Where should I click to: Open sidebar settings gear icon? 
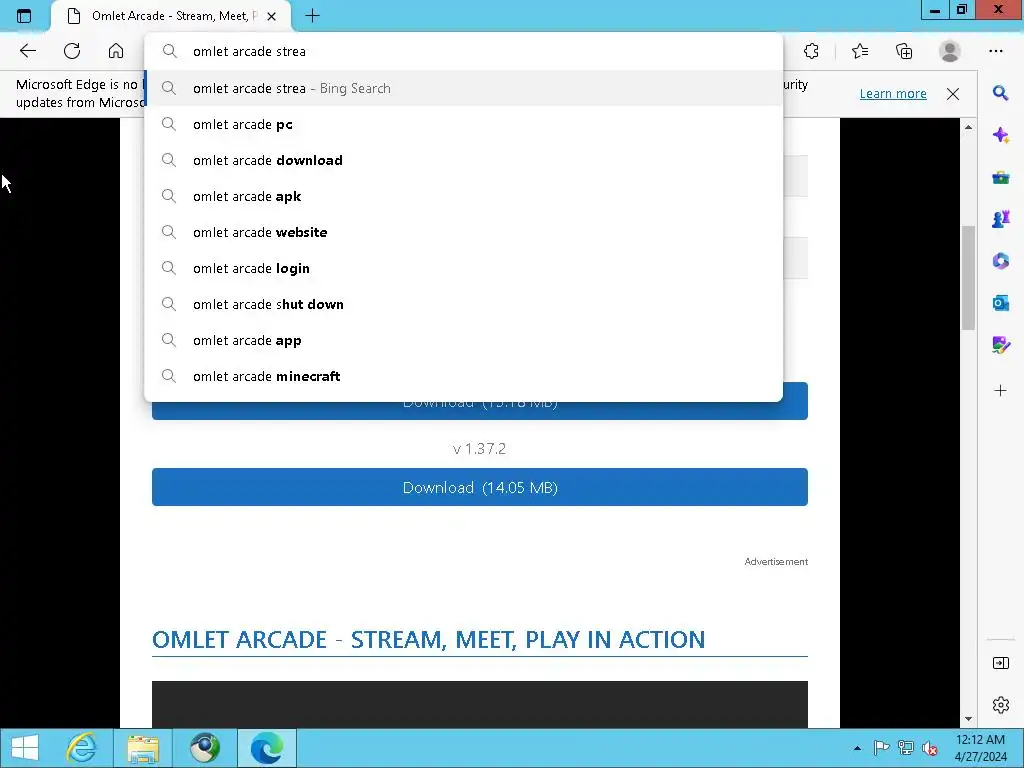pos(1000,705)
